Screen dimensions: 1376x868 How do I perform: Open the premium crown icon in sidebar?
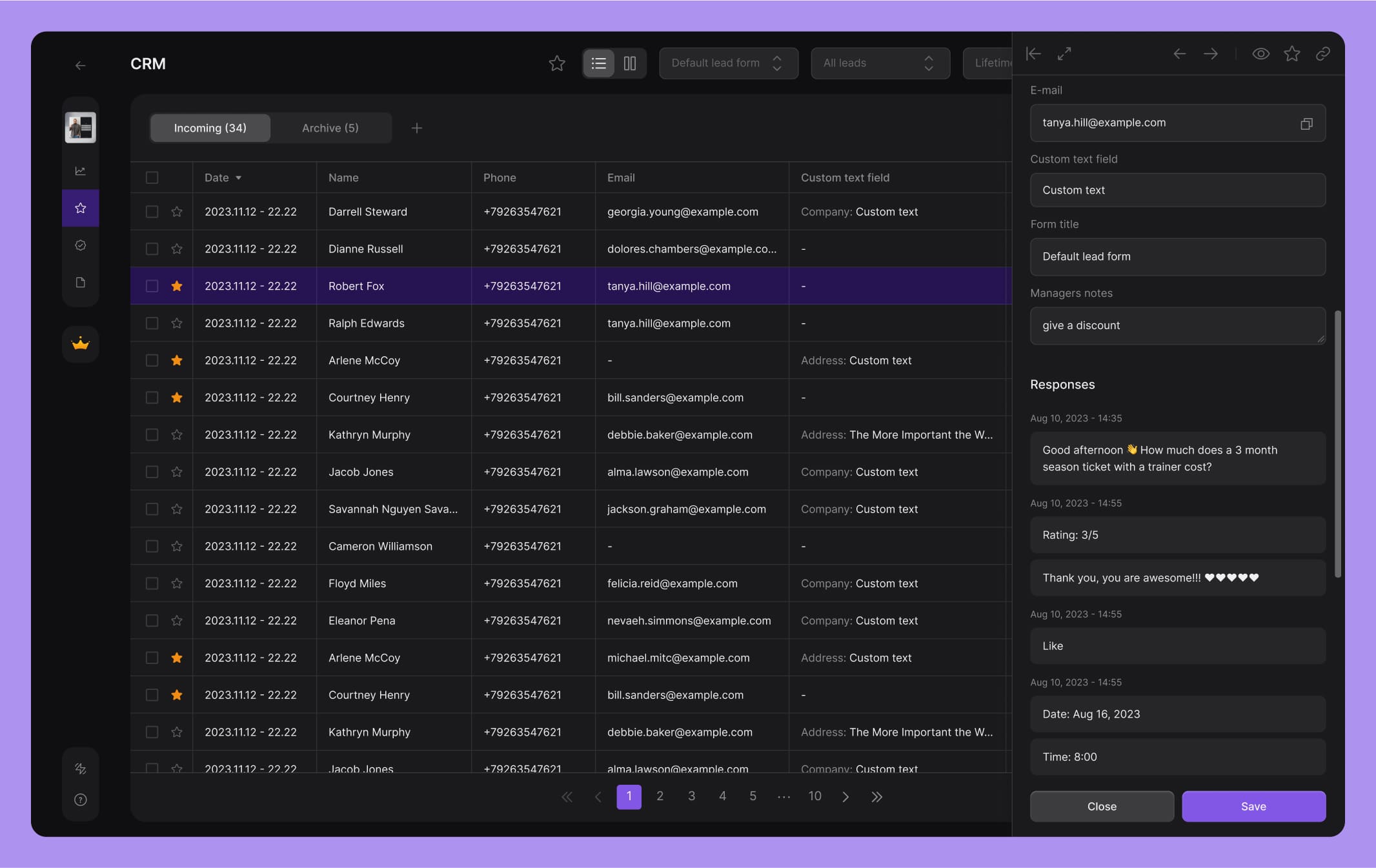(x=81, y=343)
